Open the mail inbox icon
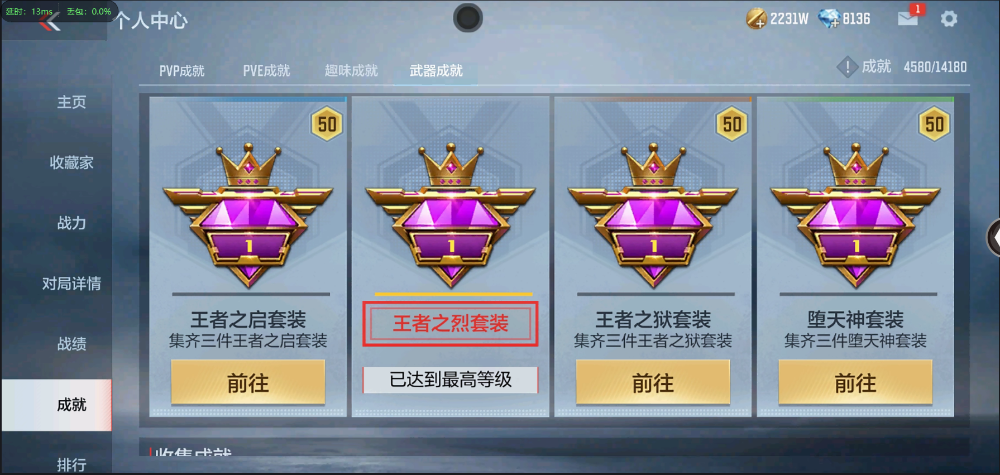This screenshot has height=475, width=1000. 908,18
